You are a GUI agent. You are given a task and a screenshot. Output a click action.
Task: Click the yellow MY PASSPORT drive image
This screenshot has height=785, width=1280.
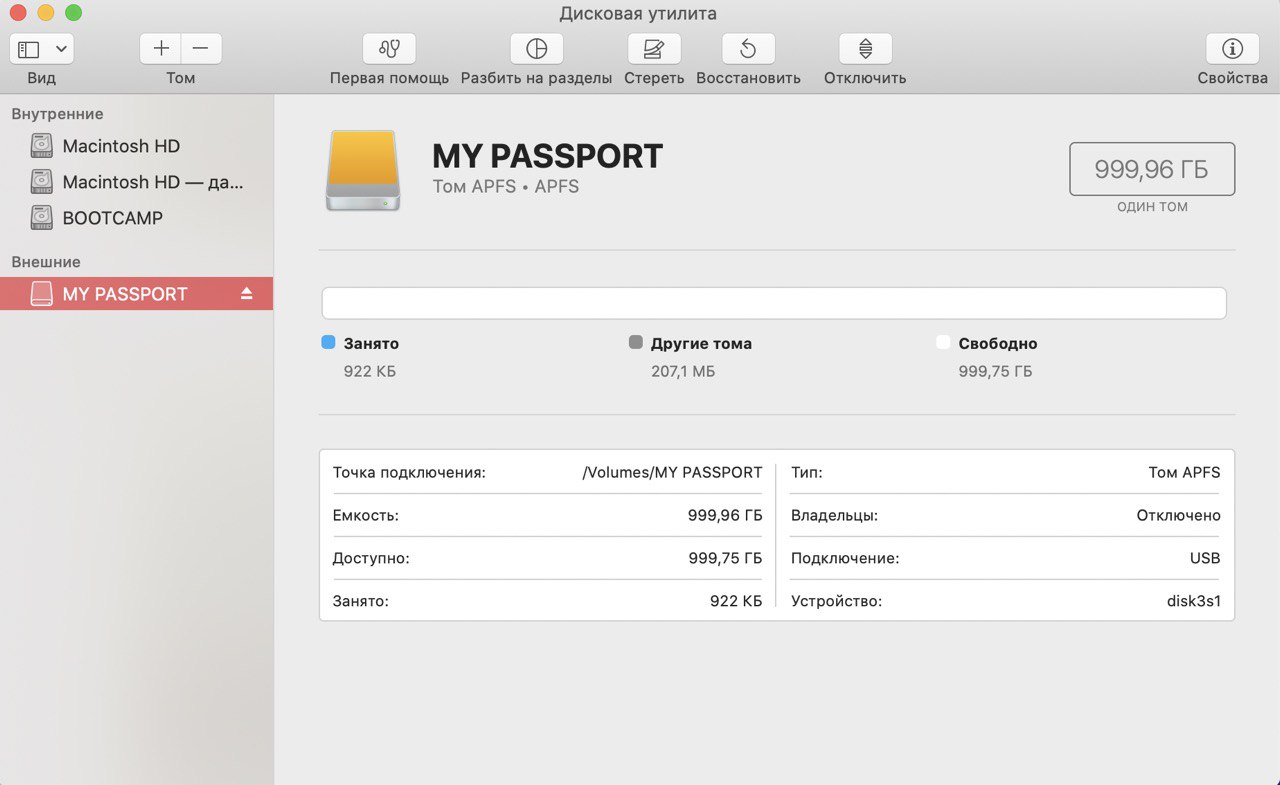pyautogui.click(x=362, y=170)
